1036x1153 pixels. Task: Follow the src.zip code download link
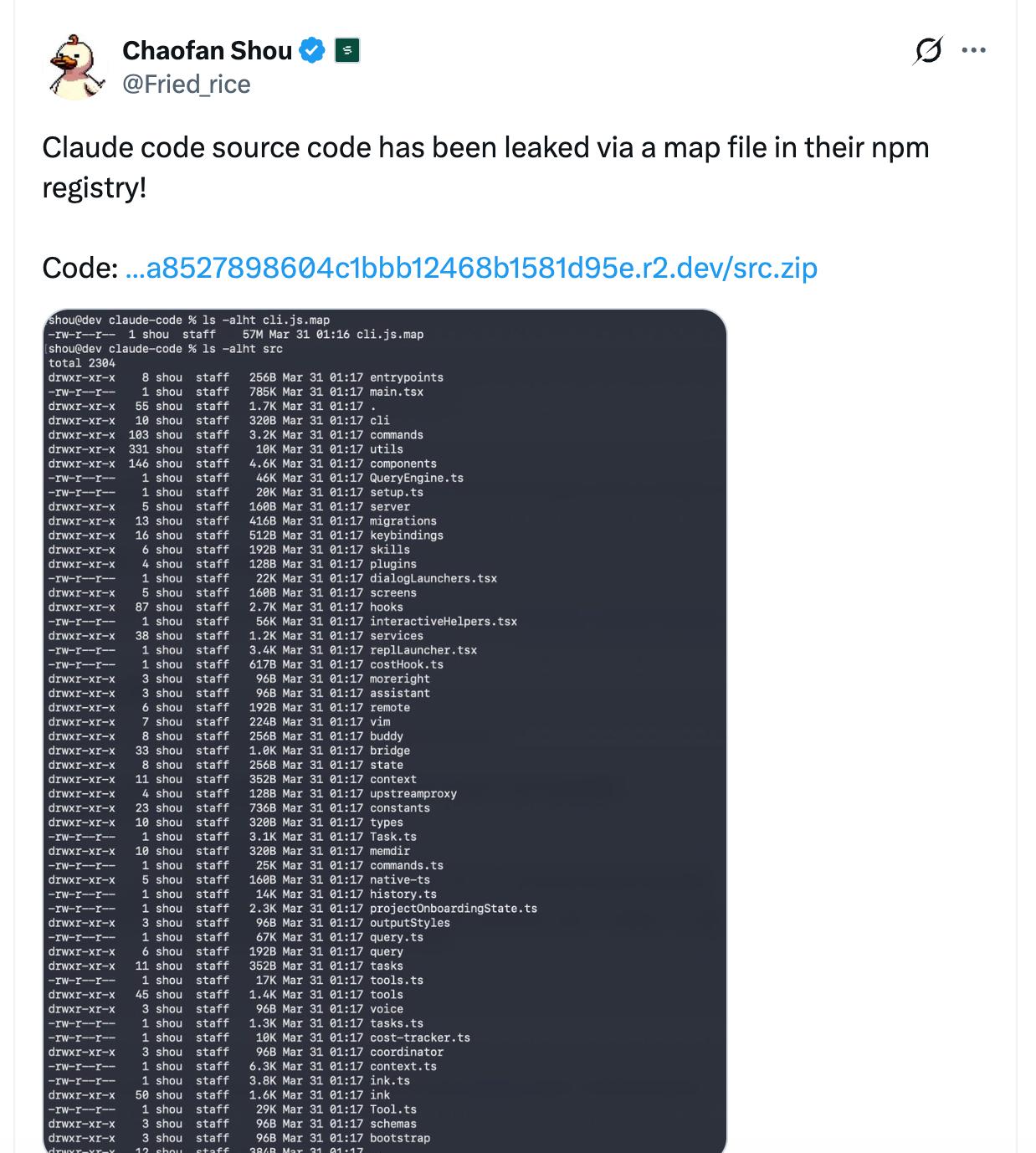[x=473, y=268]
